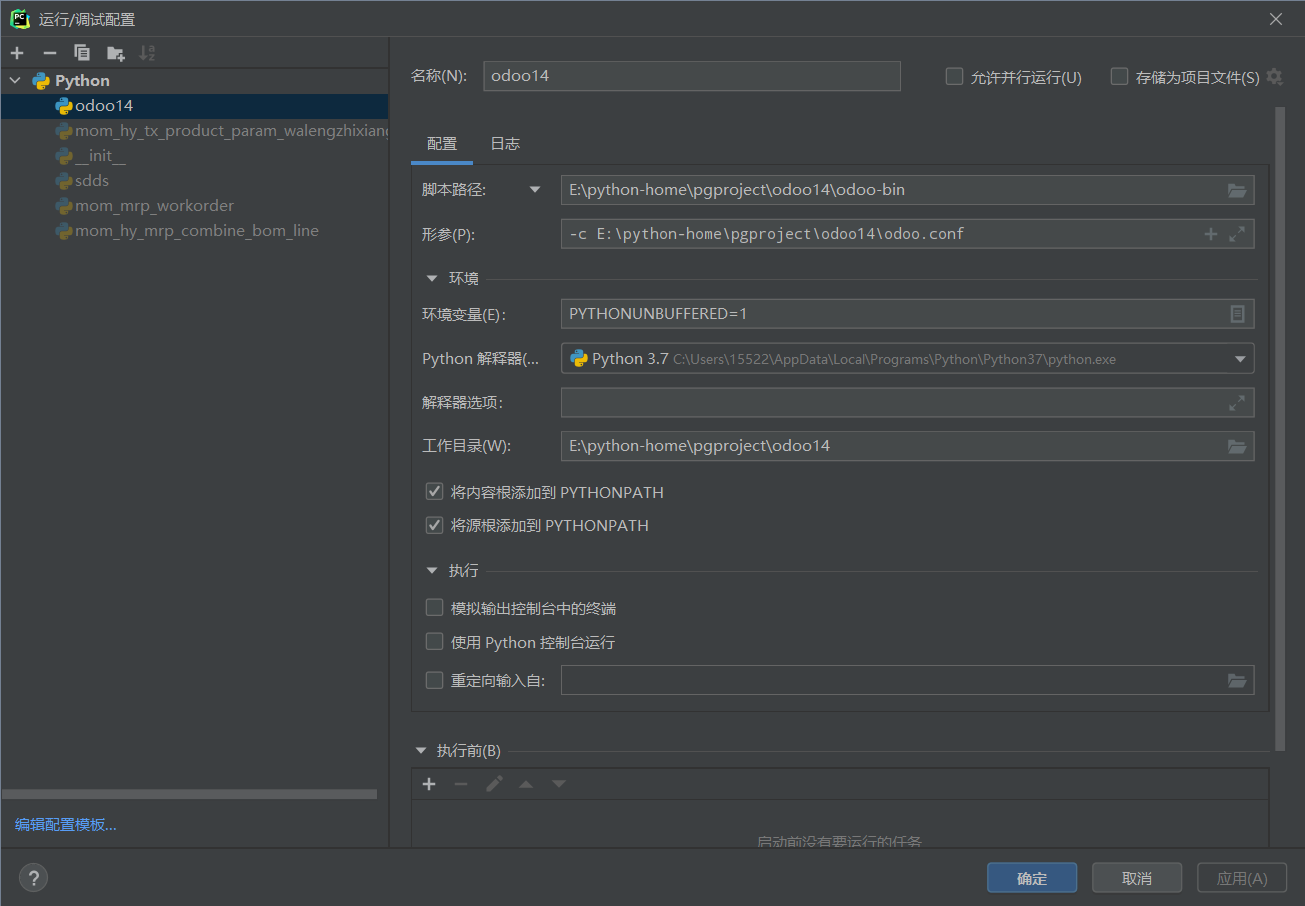Screen dimensions: 1305x906
Task: Uncheck 将源根添加到 PYTHONPATH
Action: [434, 525]
